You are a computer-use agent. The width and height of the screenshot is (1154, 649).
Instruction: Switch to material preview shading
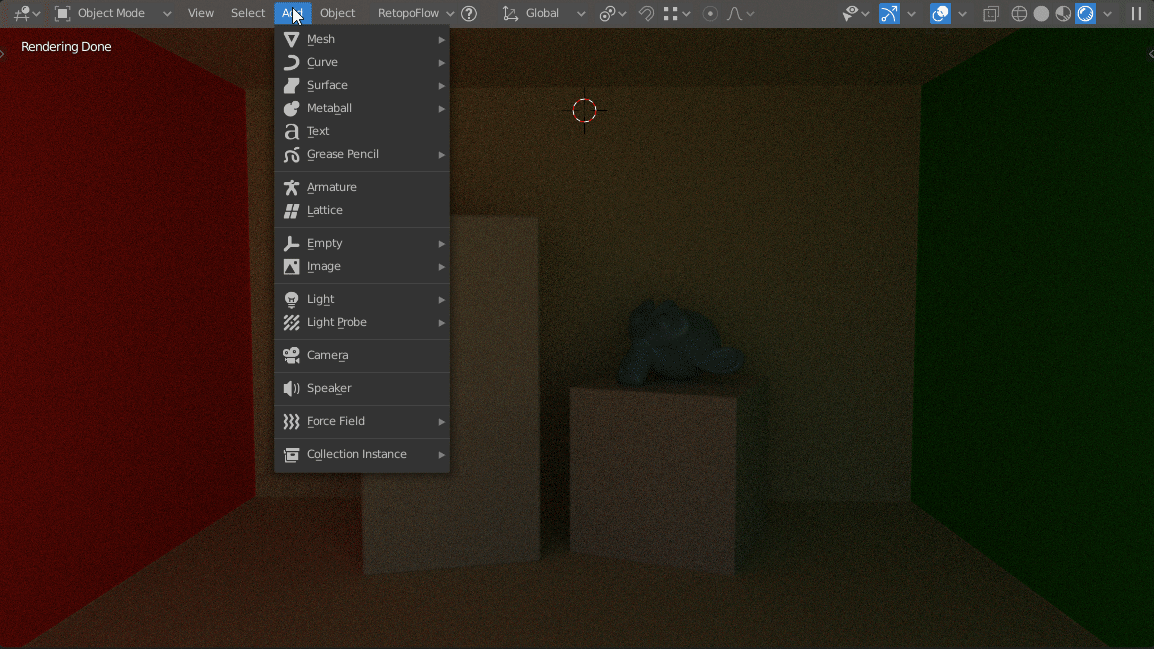coord(1063,13)
